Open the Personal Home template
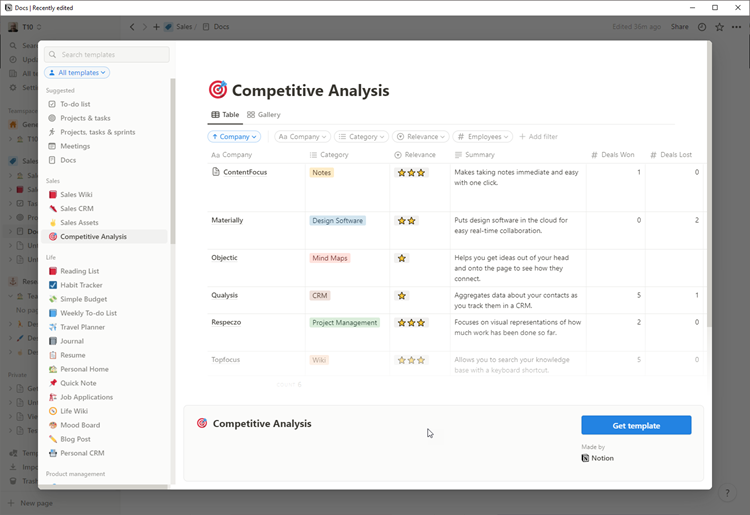The height and width of the screenshot is (515, 750). click(84, 369)
